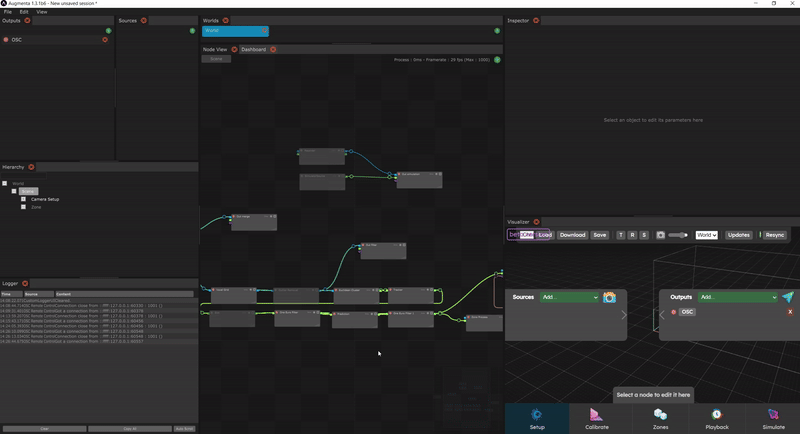Remove the World item with its orange icon
800x434 pixels.
pos(264,31)
